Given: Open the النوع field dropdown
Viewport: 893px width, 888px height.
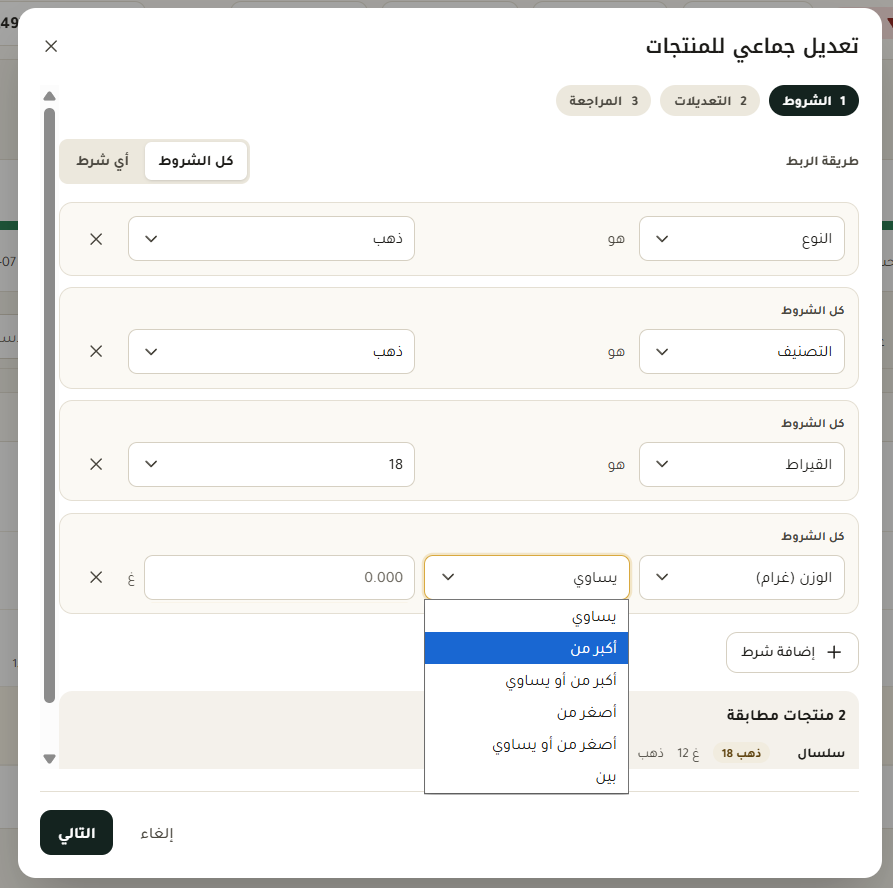Looking at the screenshot, I should click(742, 239).
